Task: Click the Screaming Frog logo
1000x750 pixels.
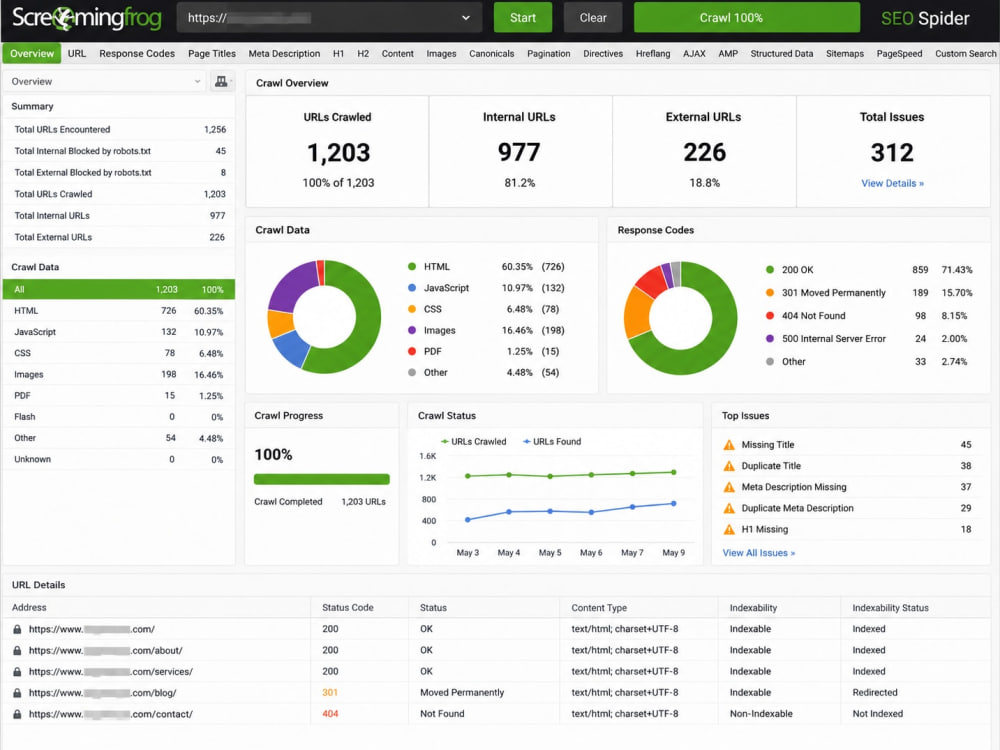Action: tap(87, 18)
